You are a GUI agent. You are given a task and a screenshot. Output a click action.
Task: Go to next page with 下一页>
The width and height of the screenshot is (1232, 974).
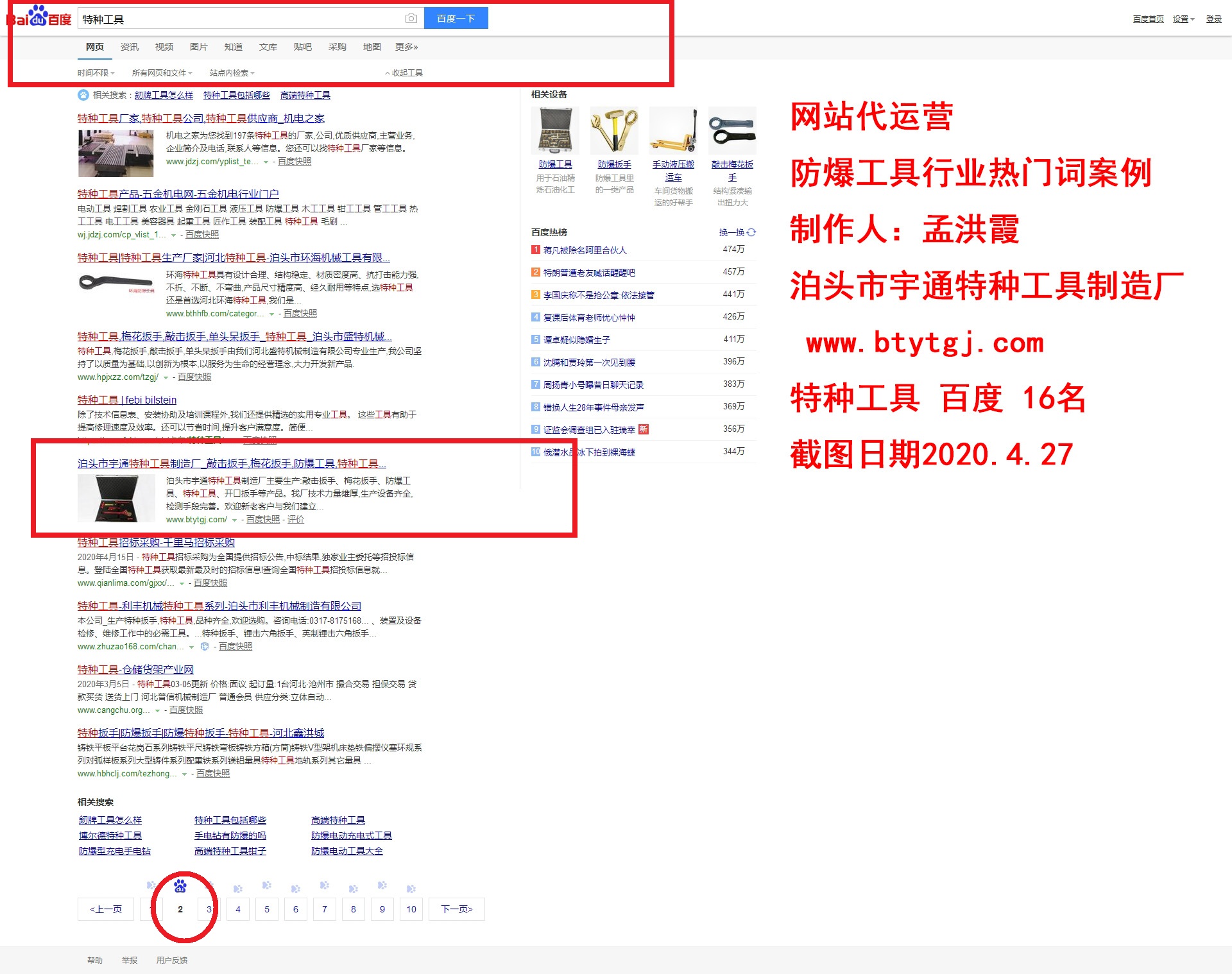click(457, 909)
